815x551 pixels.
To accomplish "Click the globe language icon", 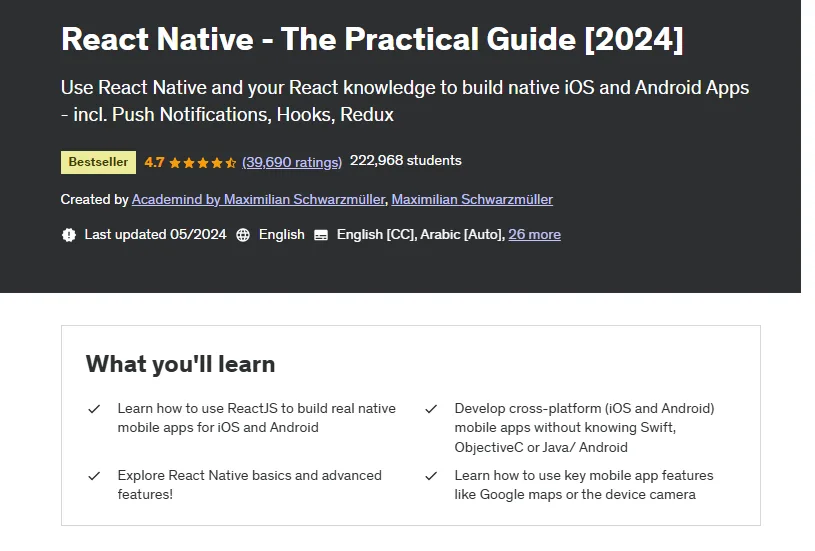I will 243,235.
